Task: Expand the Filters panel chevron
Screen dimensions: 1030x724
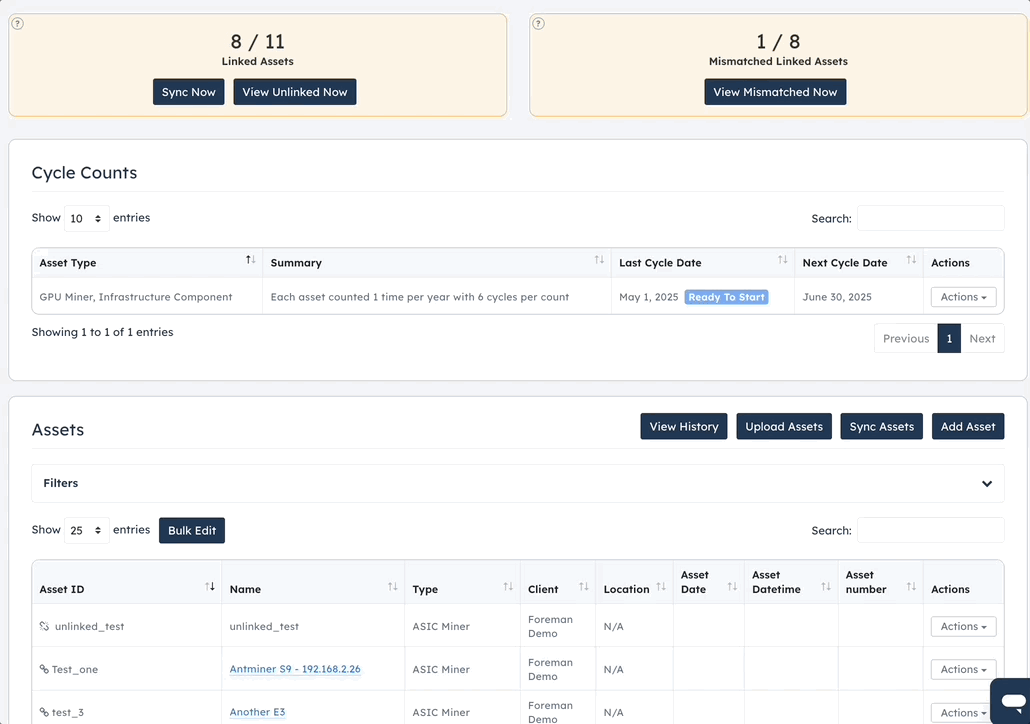Action: pyautogui.click(x=987, y=484)
